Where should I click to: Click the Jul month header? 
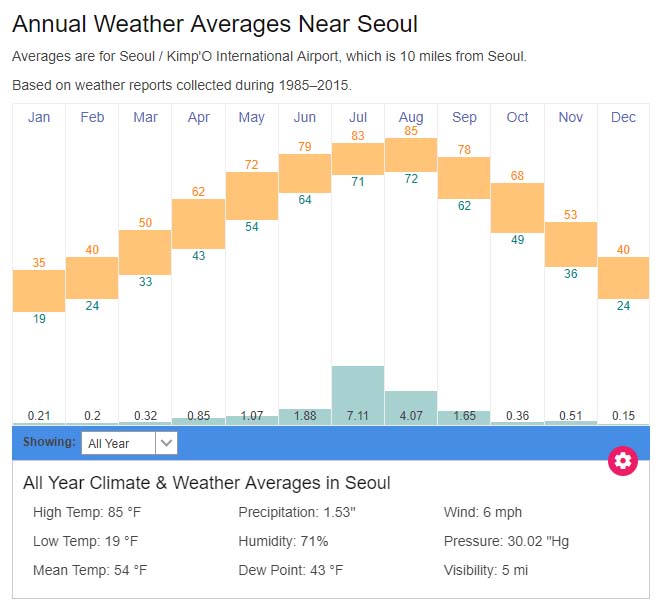point(358,118)
